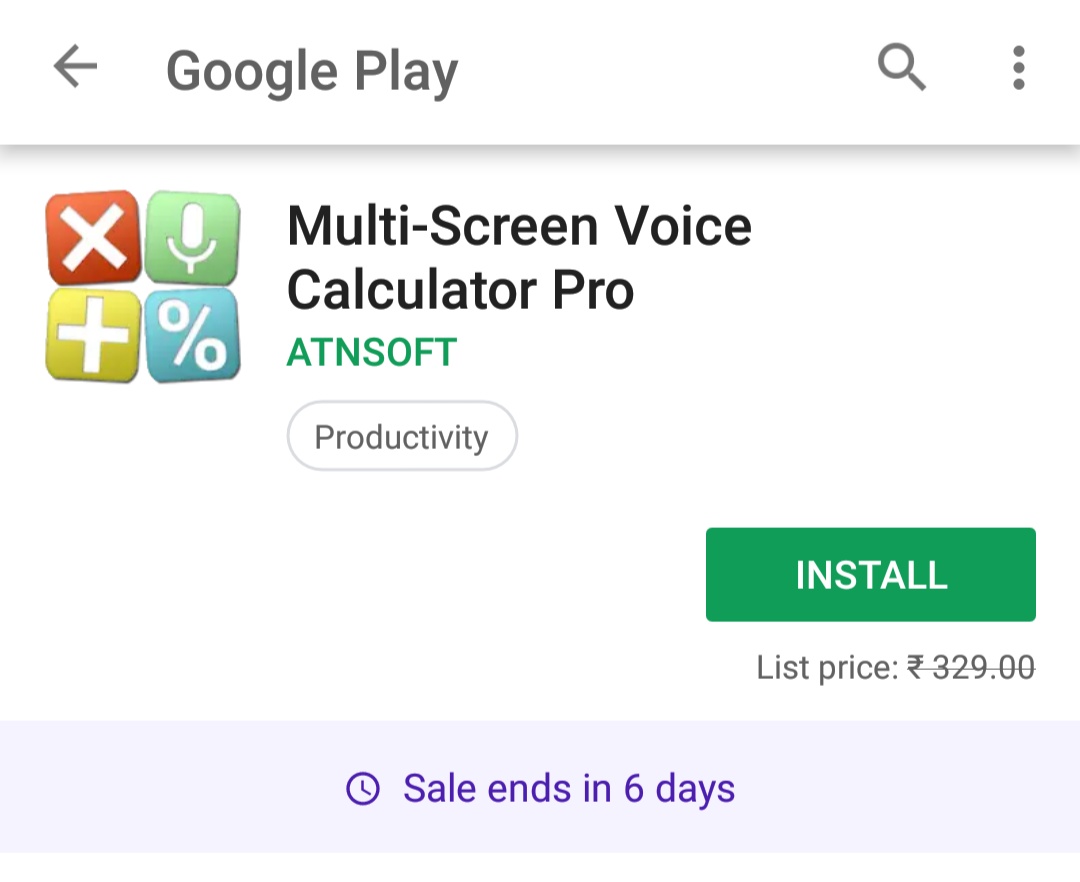Open the three-dot overflow menu
Viewport: 1080px width, 882px height.
[x=1018, y=67]
